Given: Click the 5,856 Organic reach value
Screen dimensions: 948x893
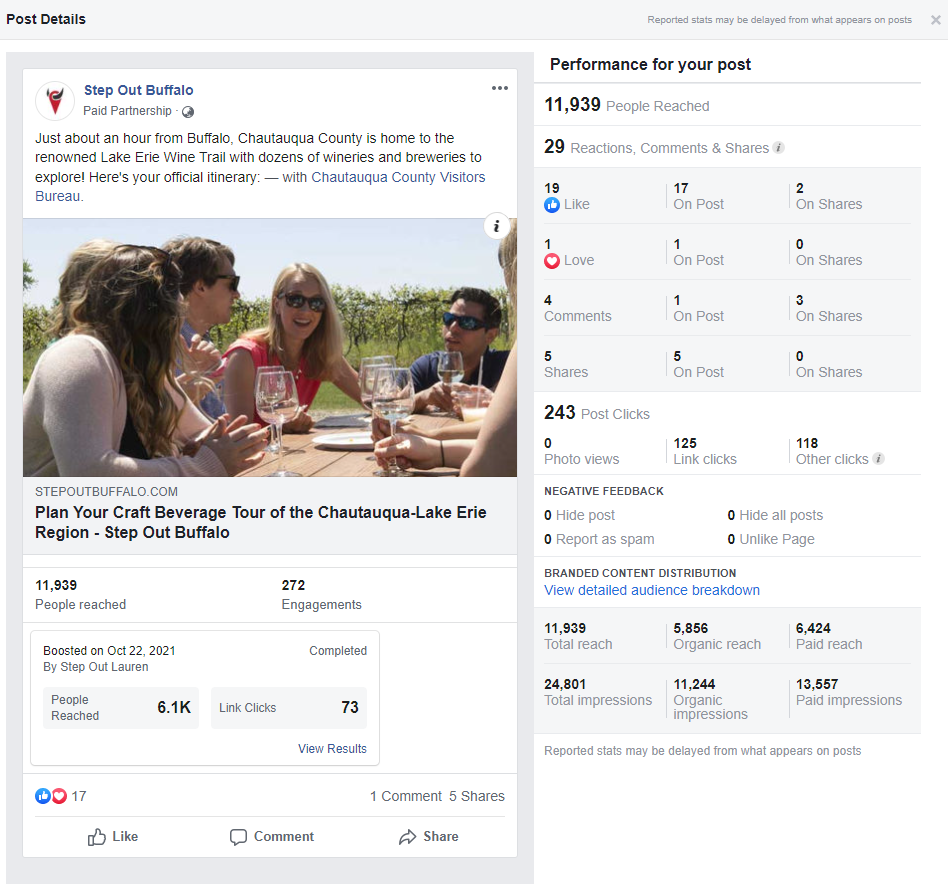Looking at the screenshot, I should pos(690,628).
